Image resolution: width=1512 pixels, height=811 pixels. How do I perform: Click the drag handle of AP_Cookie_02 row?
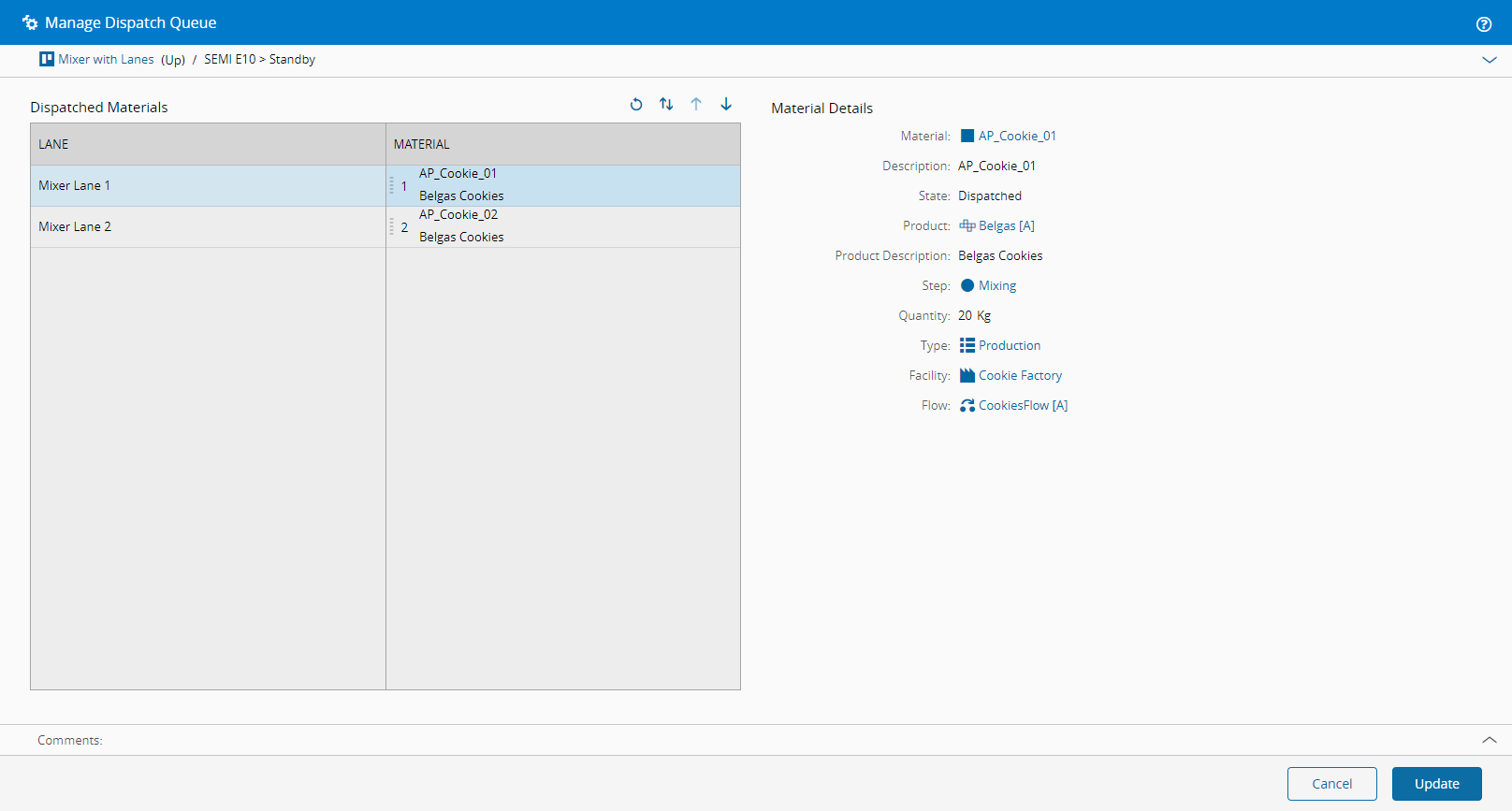pyautogui.click(x=392, y=226)
